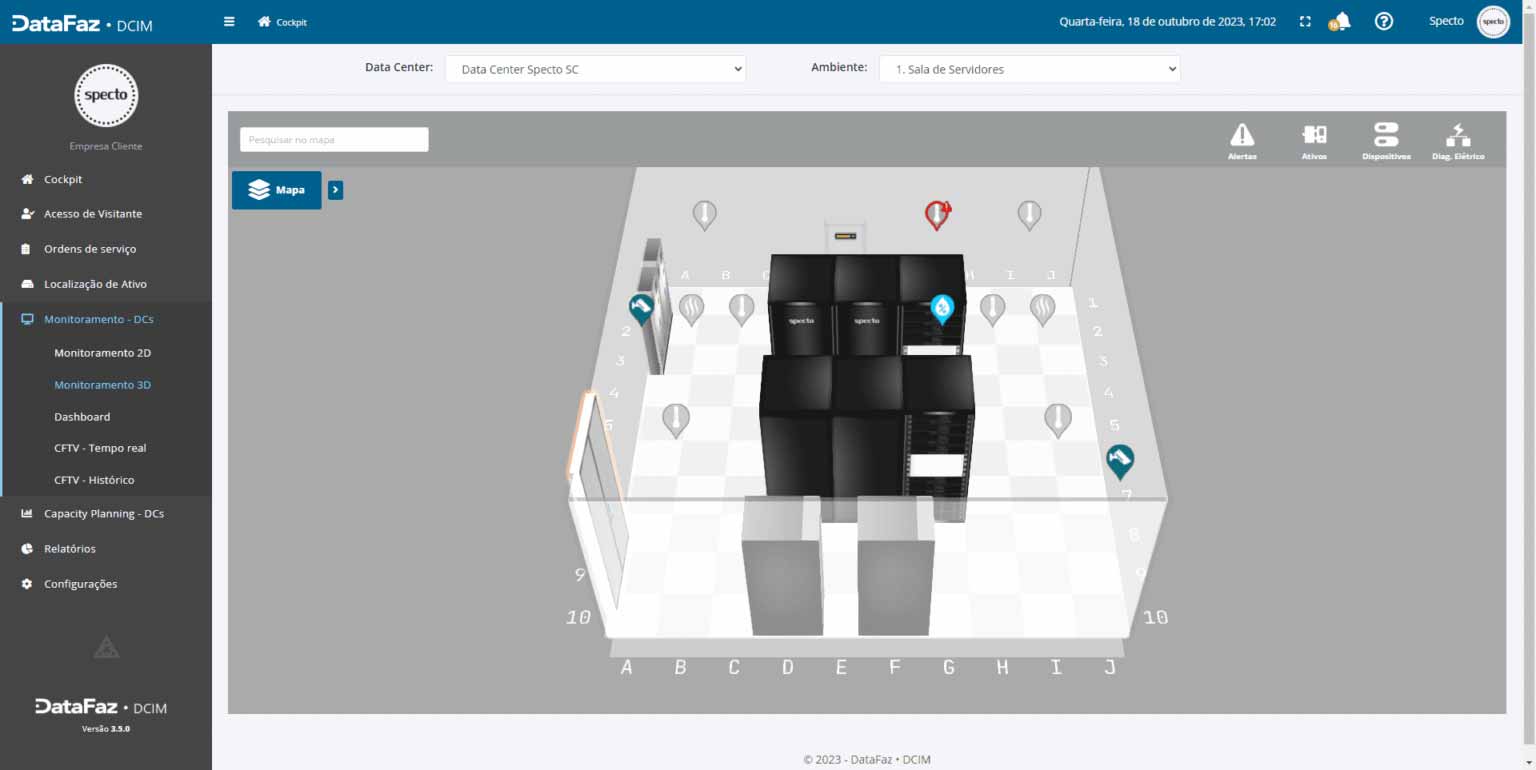Select the blue humidity sensor marker

pos(942,308)
